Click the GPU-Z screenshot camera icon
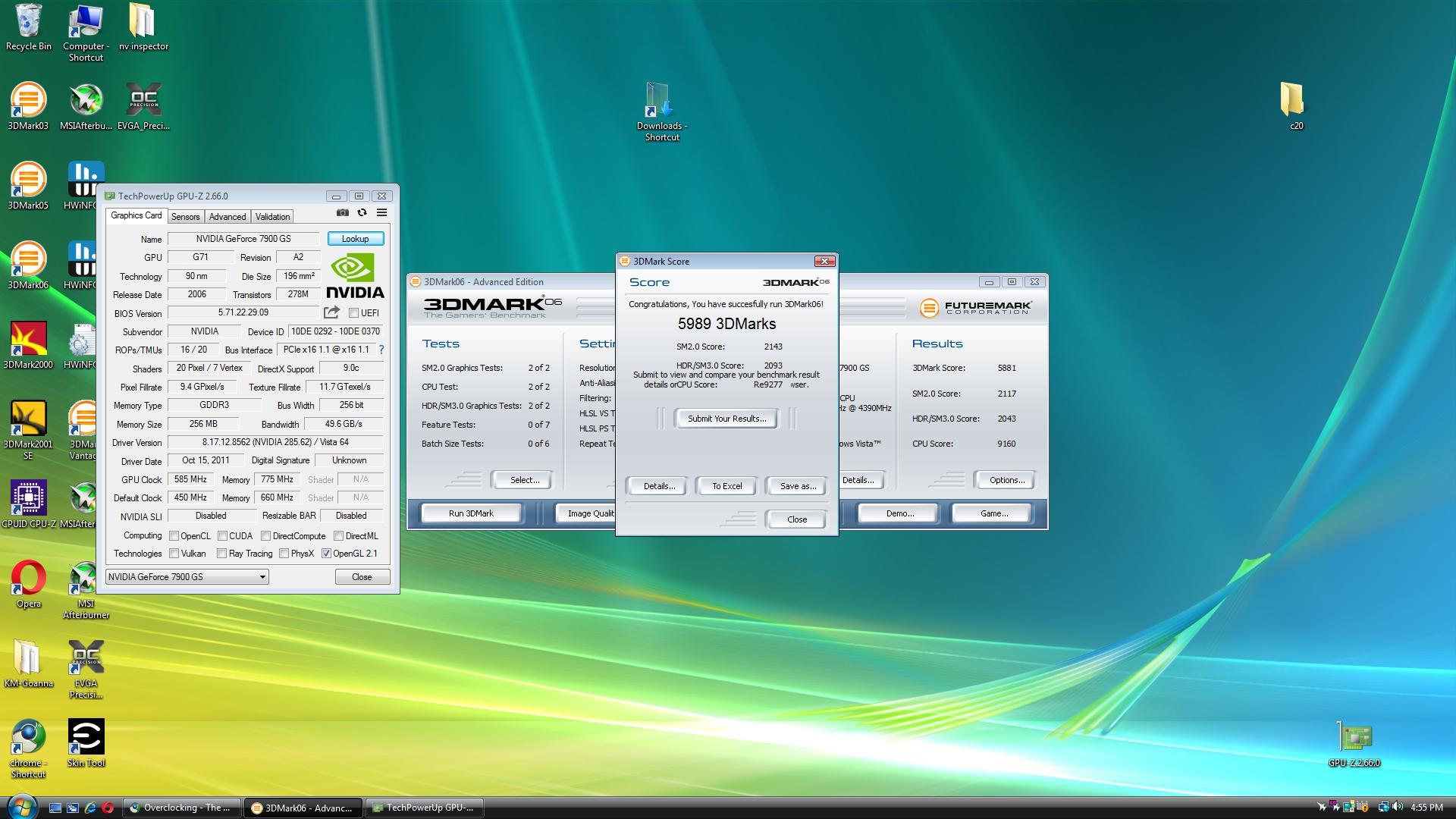Image resolution: width=1456 pixels, height=819 pixels. point(343,213)
